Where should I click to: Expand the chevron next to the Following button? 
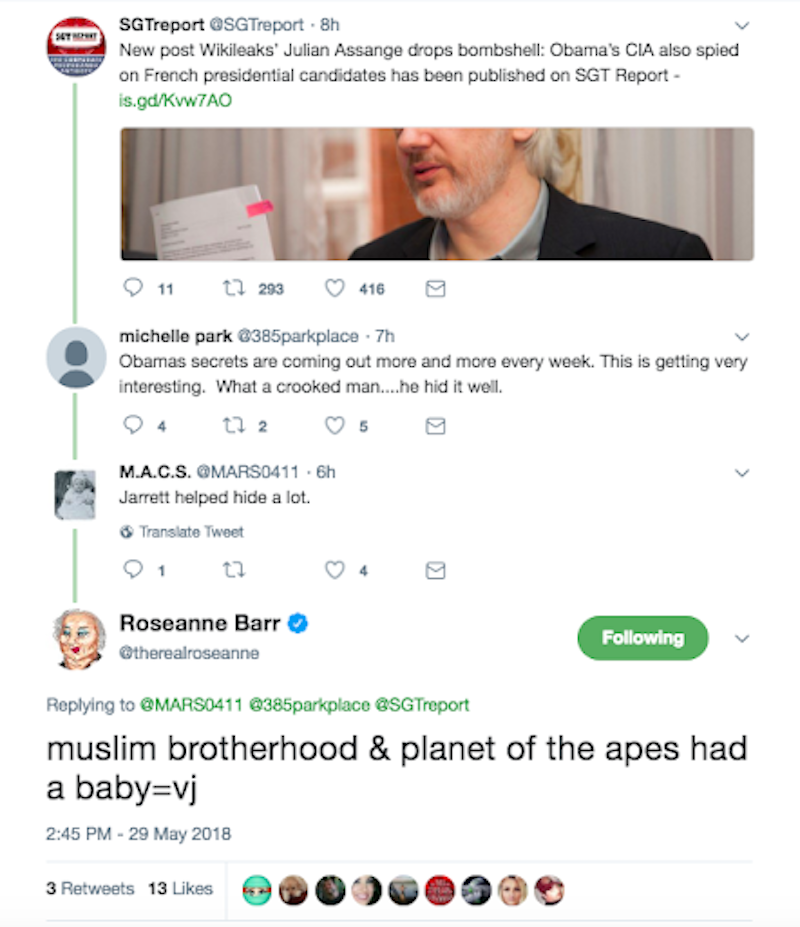(x=742, y=638)
